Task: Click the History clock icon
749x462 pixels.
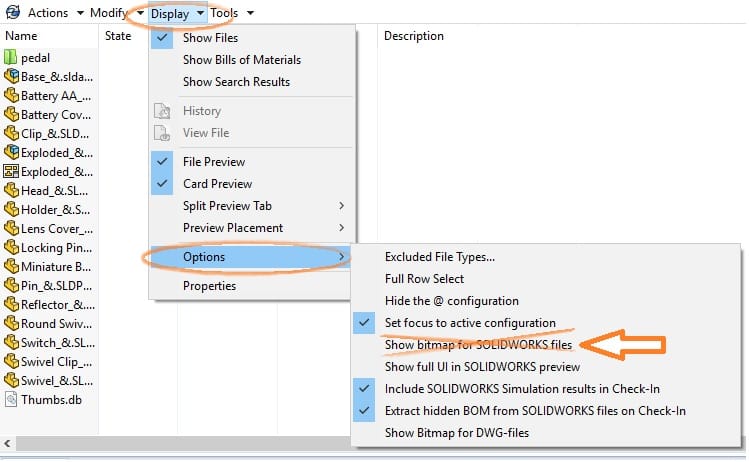Action: [162, 111]
